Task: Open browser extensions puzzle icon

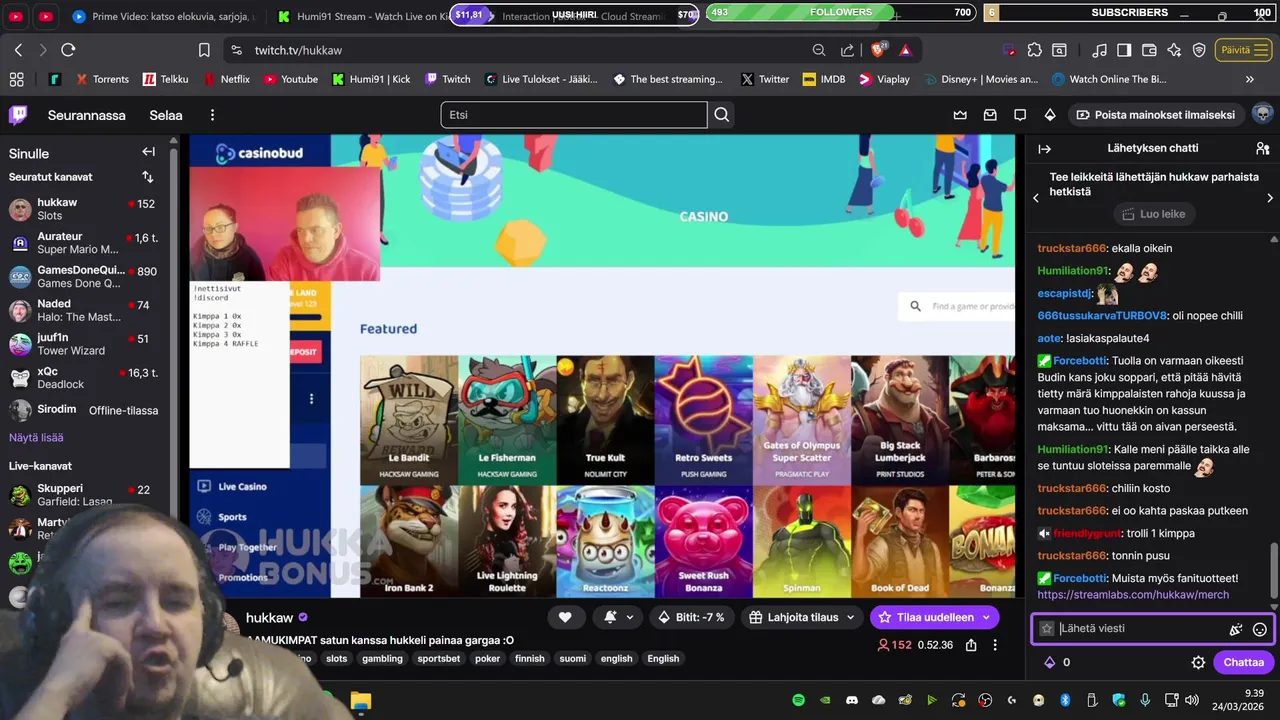Action: coord(1034,50)
